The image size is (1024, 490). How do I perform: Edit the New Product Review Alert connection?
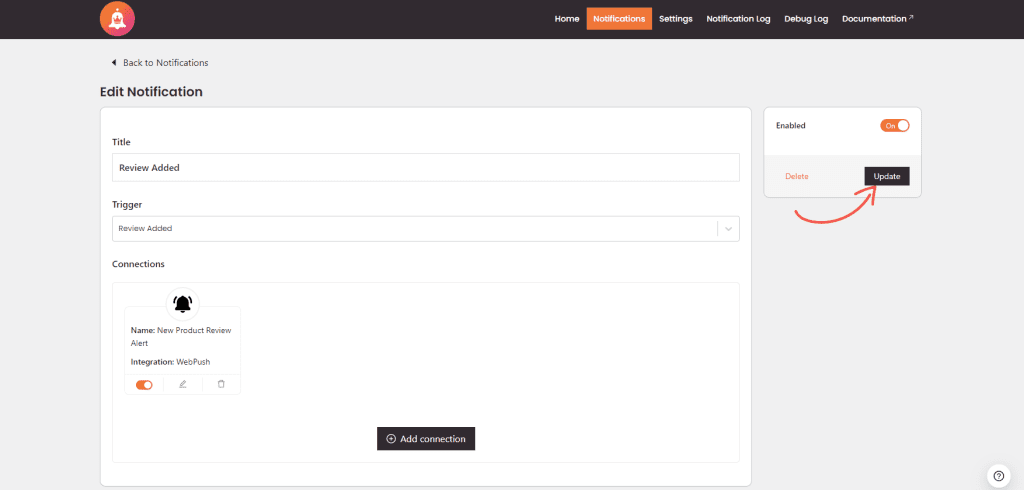[x=183, y=384]
